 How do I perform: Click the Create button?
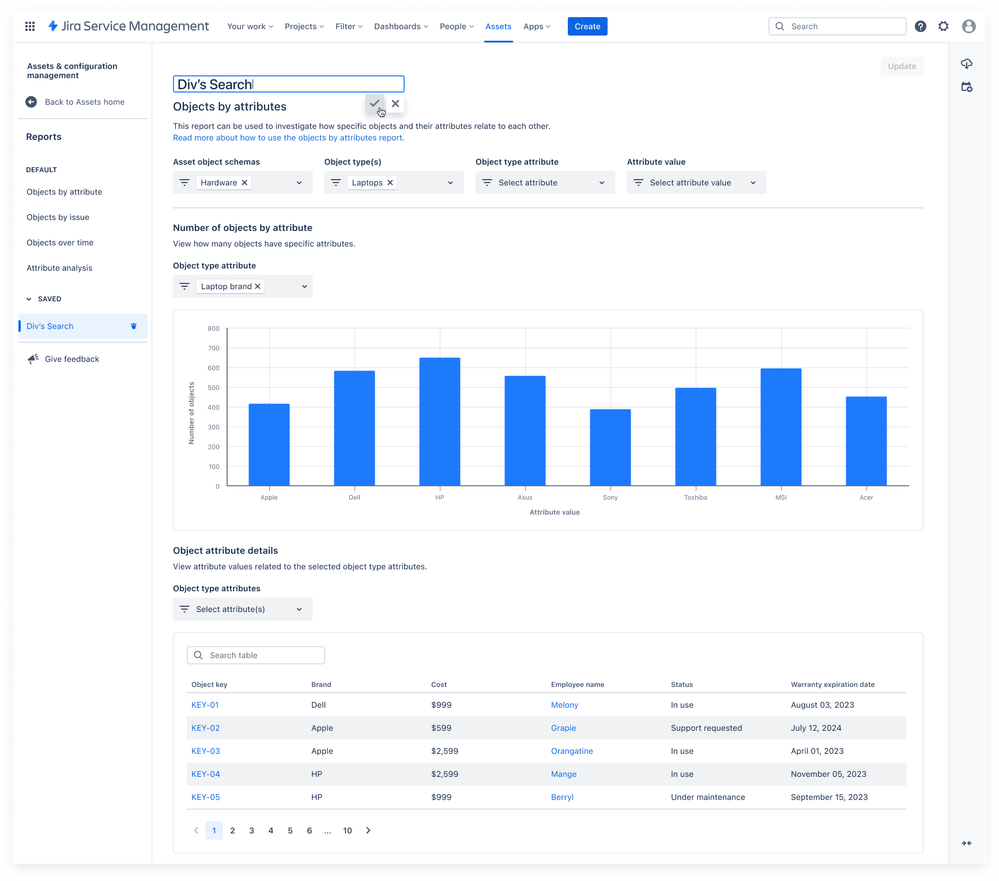(x=587, y=26)
